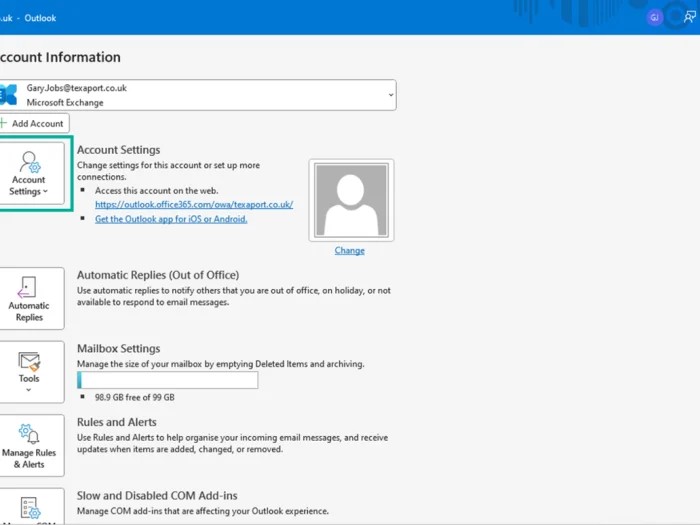Open the Manage COM Add-ins button
The image size is (700, 525).
31,507
